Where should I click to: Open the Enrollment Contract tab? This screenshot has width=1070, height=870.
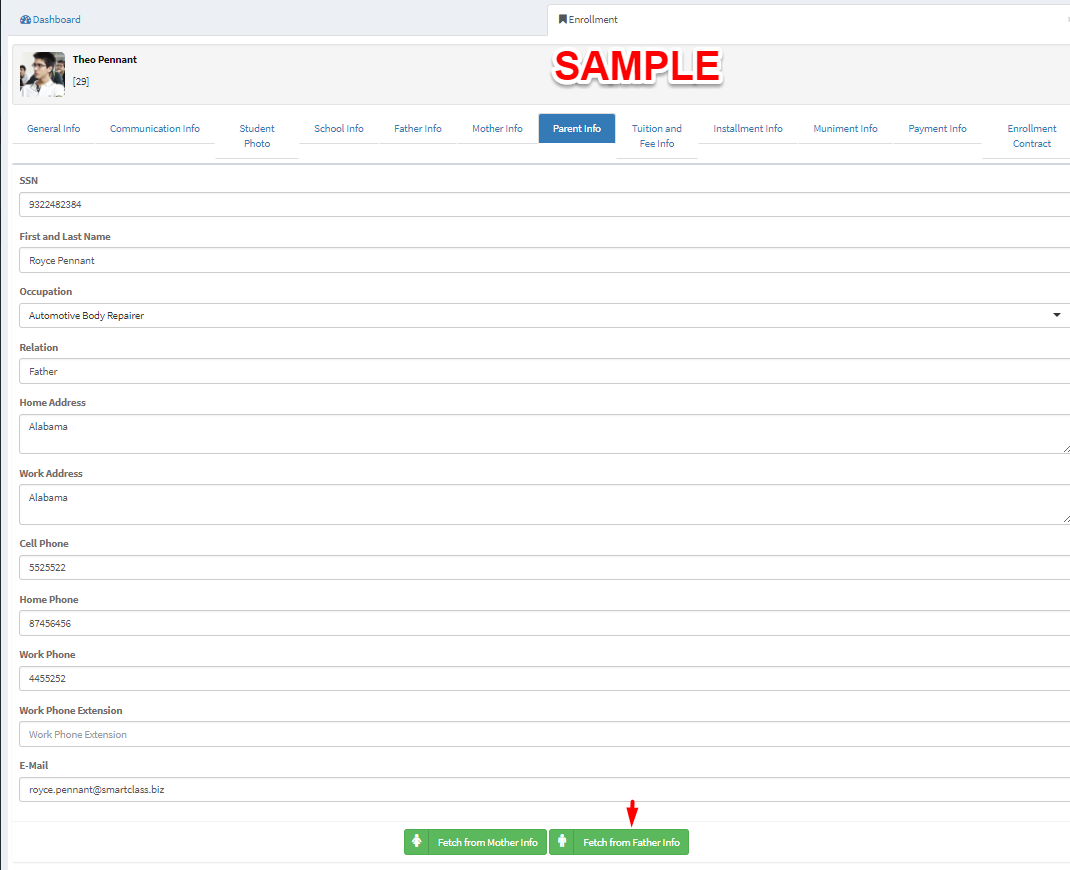click(x=1031, y=136)
